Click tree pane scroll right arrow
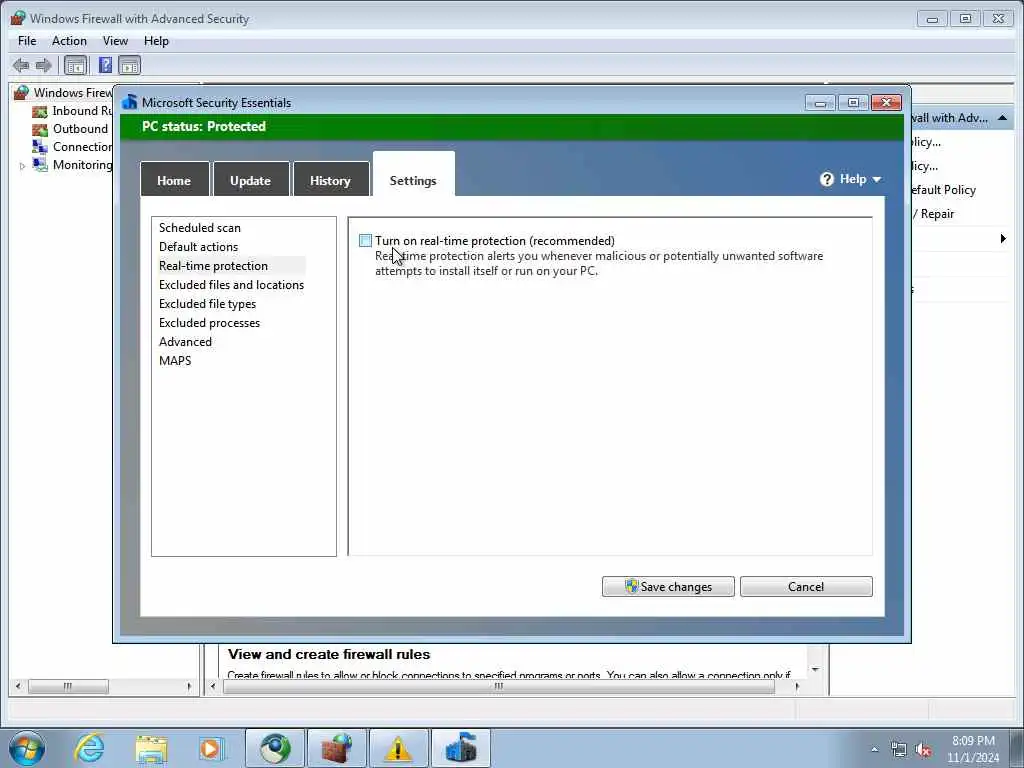Image resolution: width=1024 pixels, height=768 pixels. point(189,686)
